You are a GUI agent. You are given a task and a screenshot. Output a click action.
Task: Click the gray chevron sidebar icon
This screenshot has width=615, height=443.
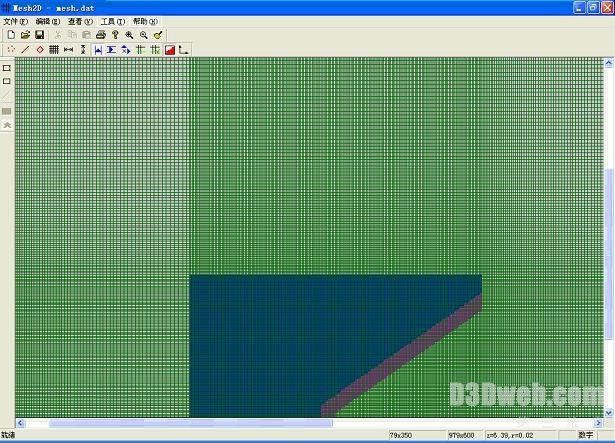7,125
